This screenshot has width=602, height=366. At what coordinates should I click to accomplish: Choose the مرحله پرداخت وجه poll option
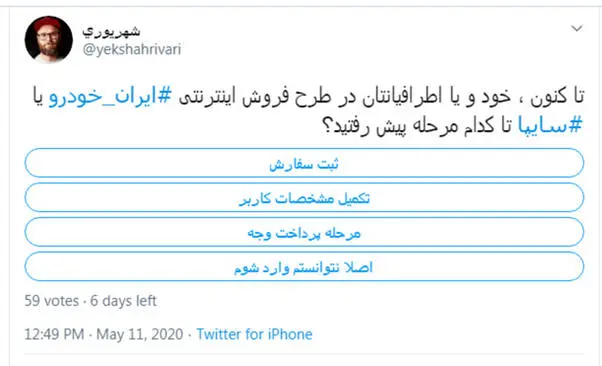(304, 232)
